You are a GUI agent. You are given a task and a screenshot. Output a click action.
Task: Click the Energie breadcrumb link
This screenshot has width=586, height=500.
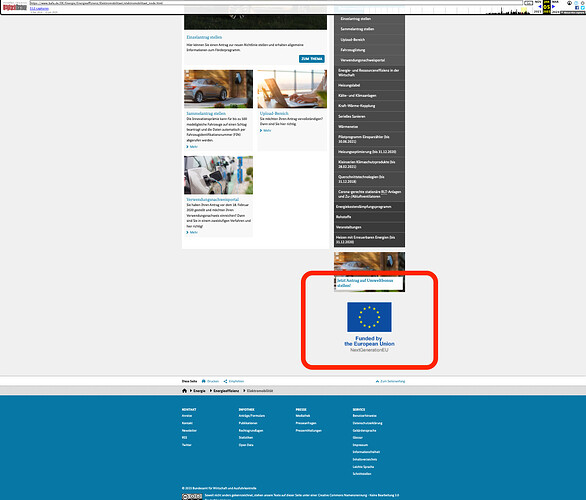[199, 391]
